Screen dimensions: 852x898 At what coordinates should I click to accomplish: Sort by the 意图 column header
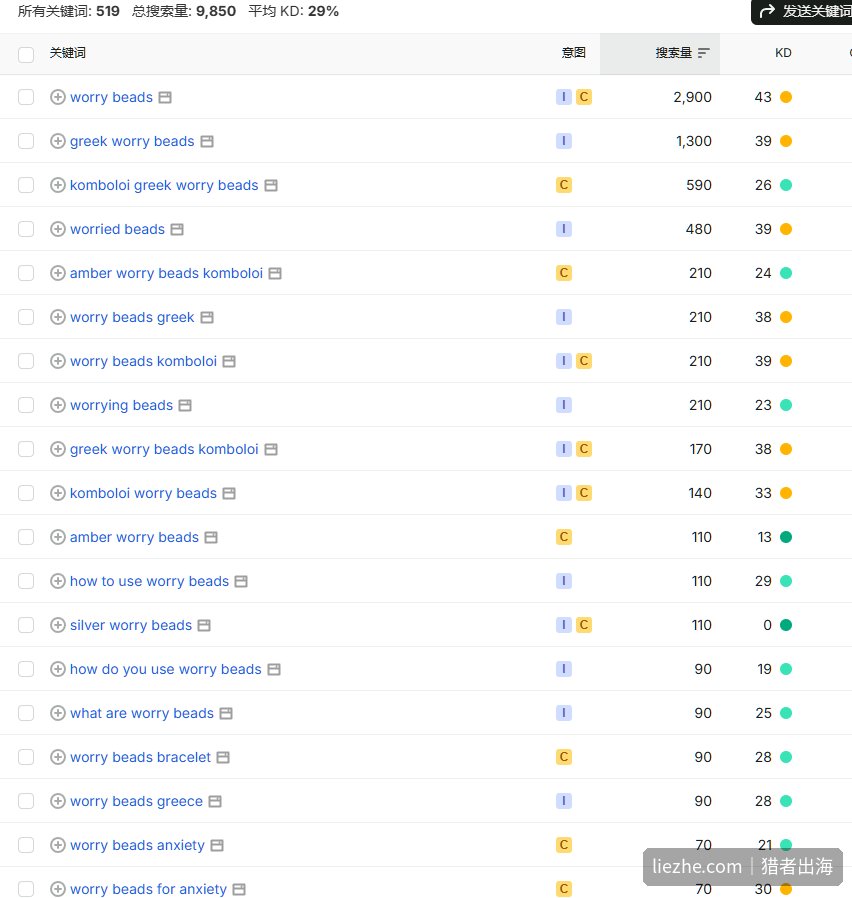click(573, 53)
